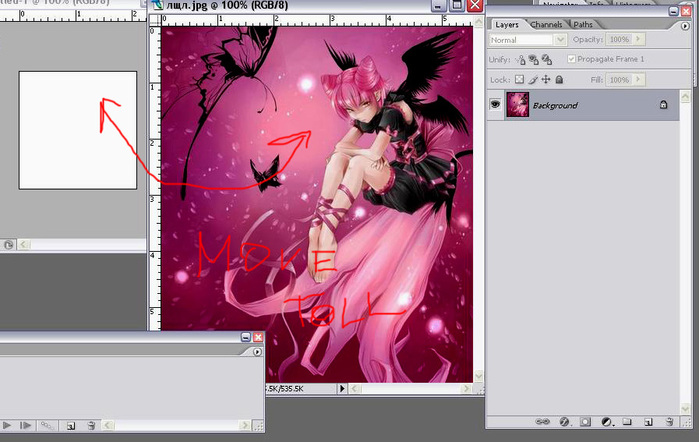
Task: Toggle Lock all padlock icon
Action: 559,79
